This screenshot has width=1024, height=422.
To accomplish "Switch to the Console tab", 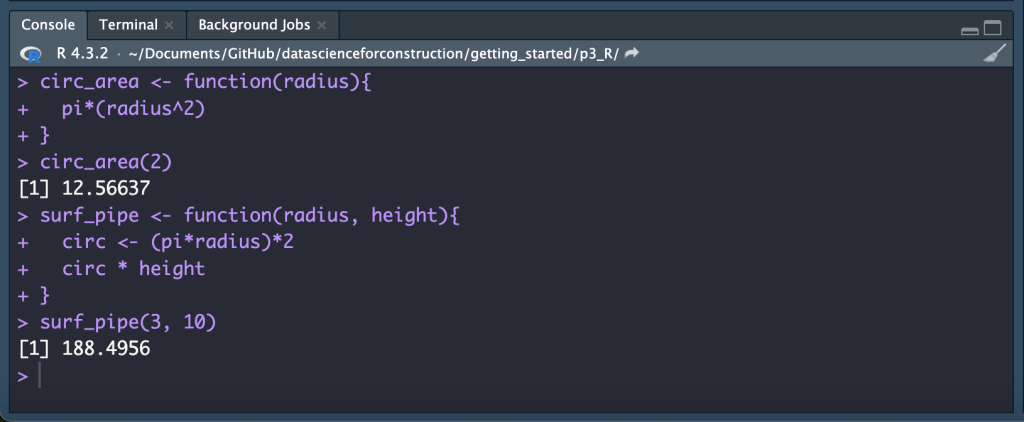I will point(48,24).
